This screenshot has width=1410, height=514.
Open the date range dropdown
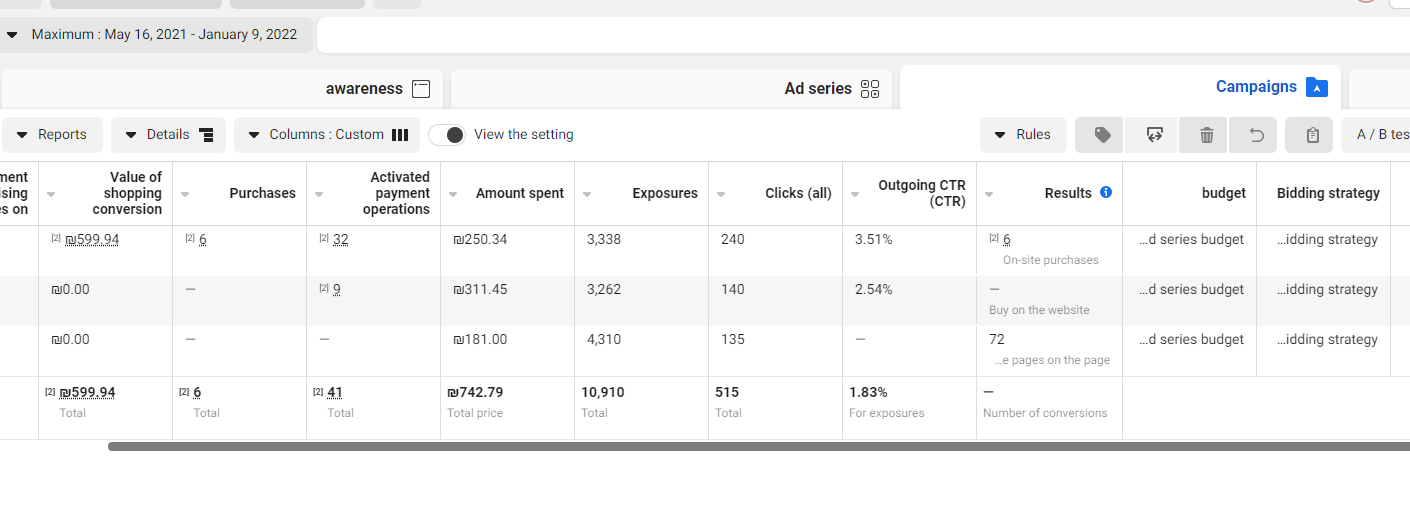pos(155,35)
